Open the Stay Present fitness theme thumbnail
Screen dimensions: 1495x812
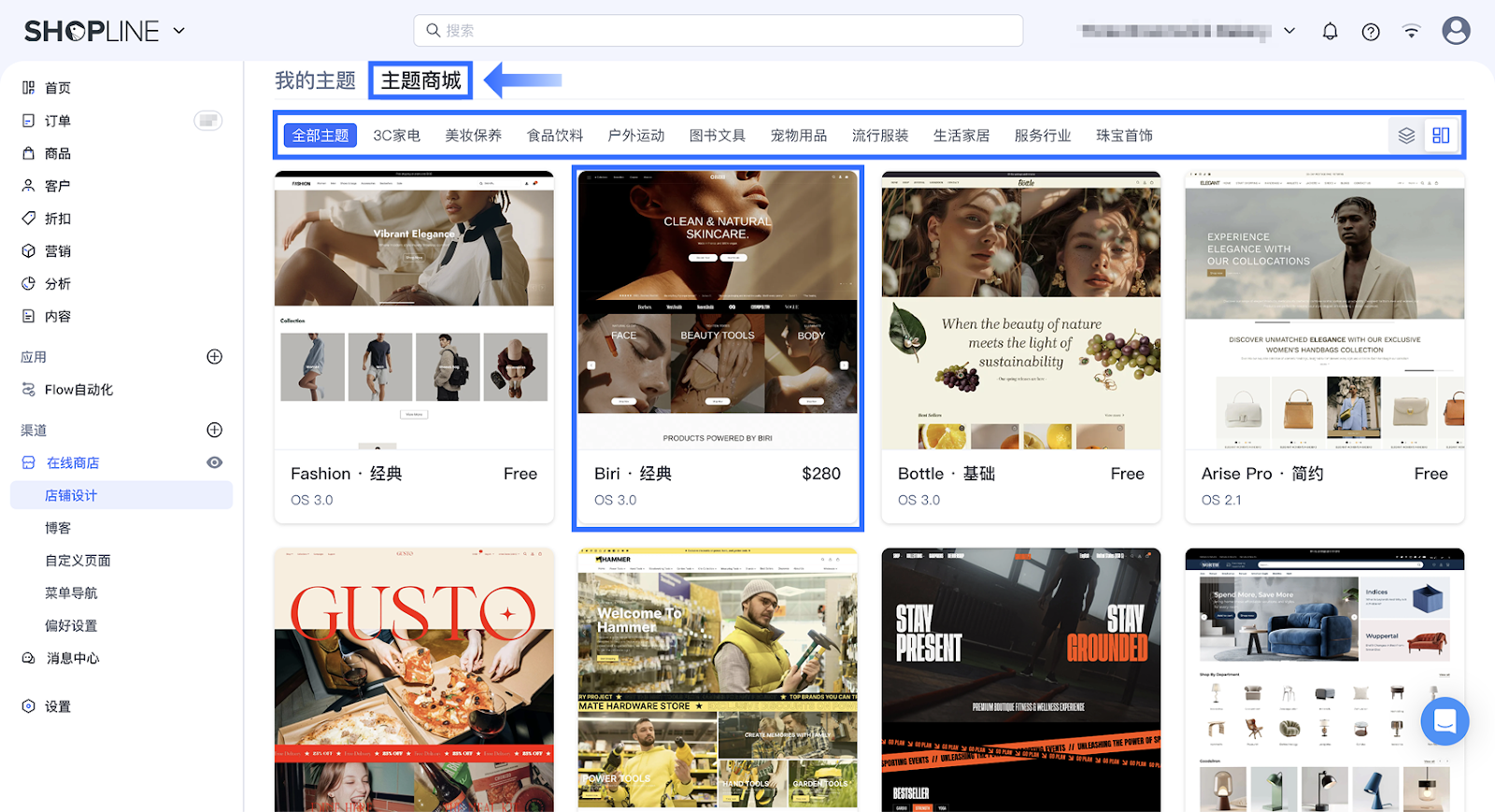coord(1021,680)
